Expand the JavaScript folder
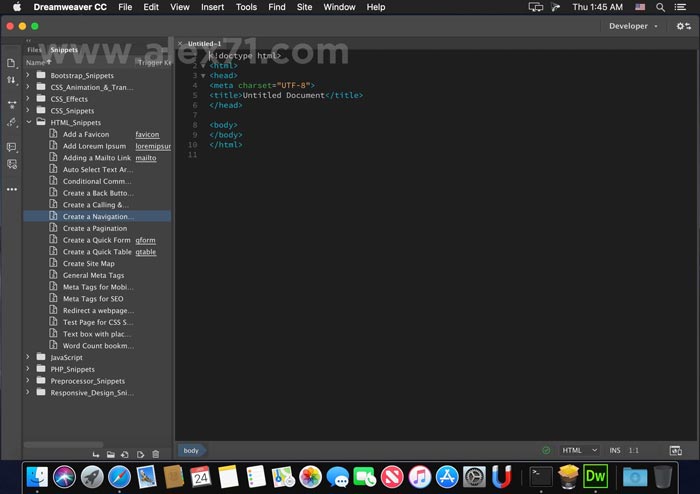This screenshot has height=494, width=700. (28, 357)
